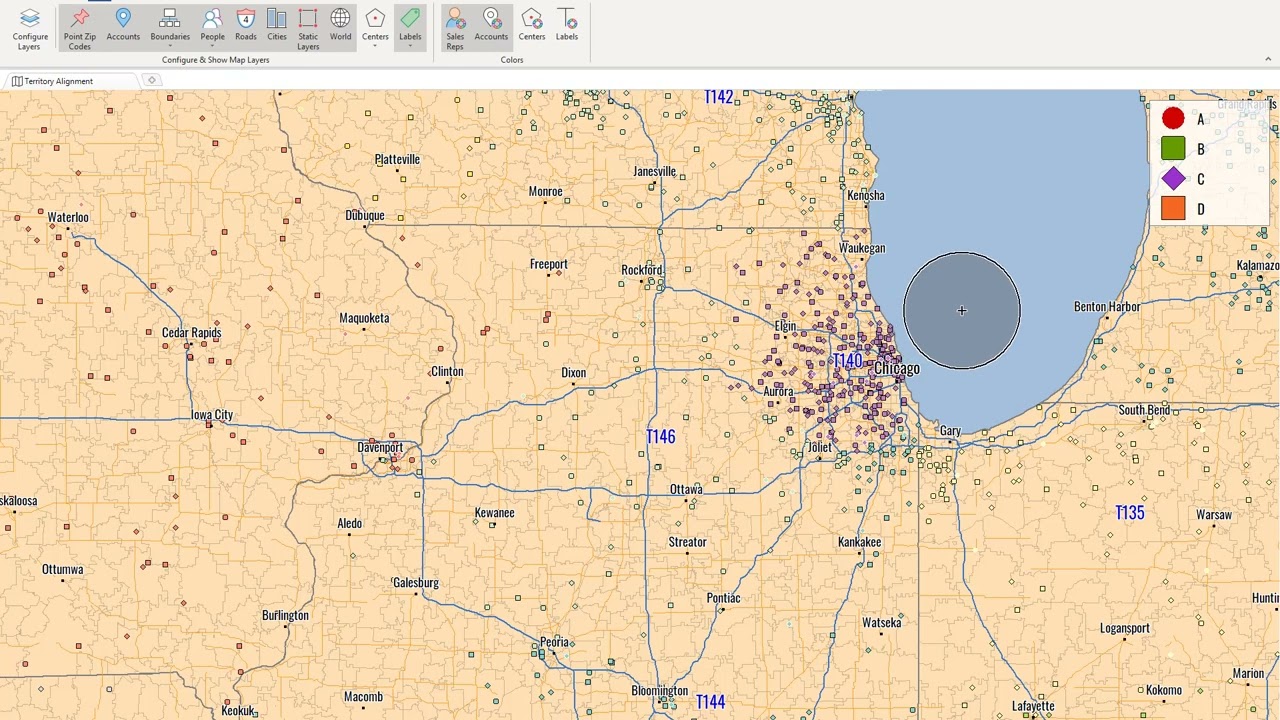
Task: Toggle the Point Zip Codes layer
Action: [x=80, y=28]
